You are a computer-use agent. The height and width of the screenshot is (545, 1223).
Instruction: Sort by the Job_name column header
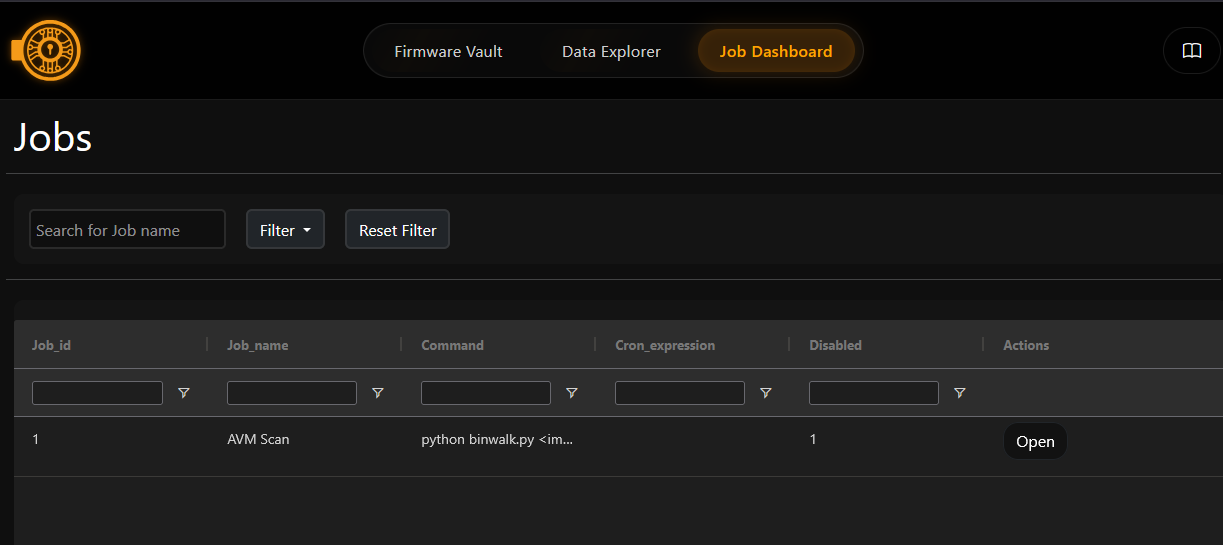point(257,345)
